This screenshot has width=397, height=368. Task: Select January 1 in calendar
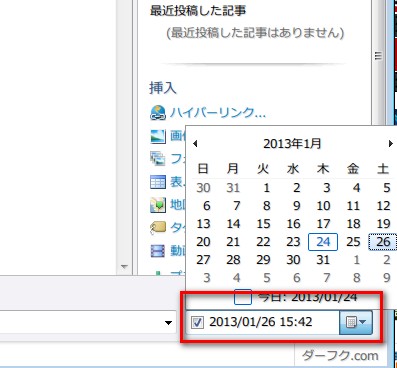point(266,188)
